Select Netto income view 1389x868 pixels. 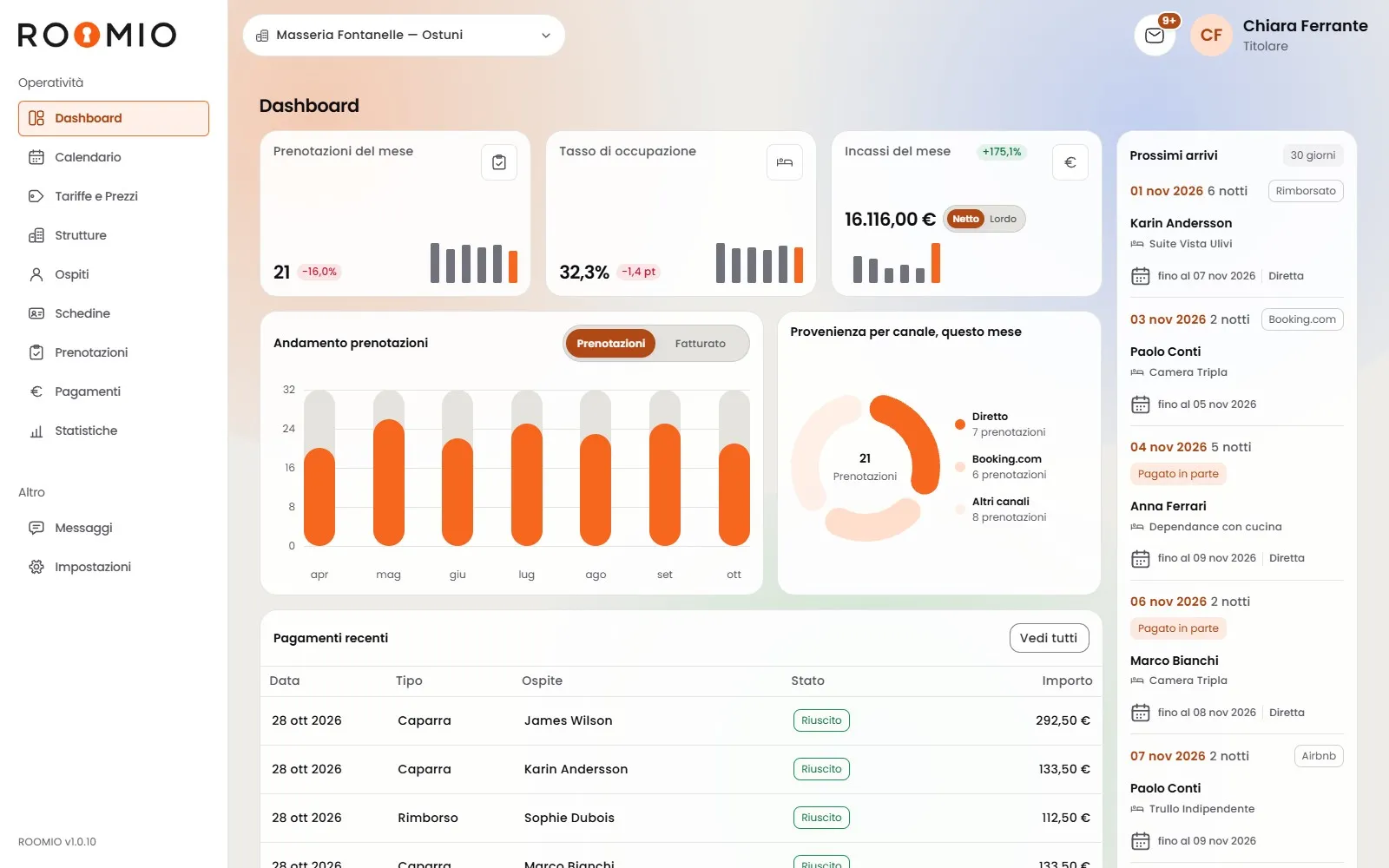[965, 219]
